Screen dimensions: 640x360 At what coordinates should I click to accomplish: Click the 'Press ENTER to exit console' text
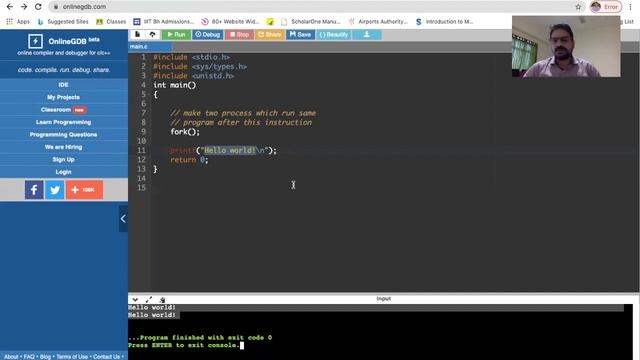click(184, 345)
